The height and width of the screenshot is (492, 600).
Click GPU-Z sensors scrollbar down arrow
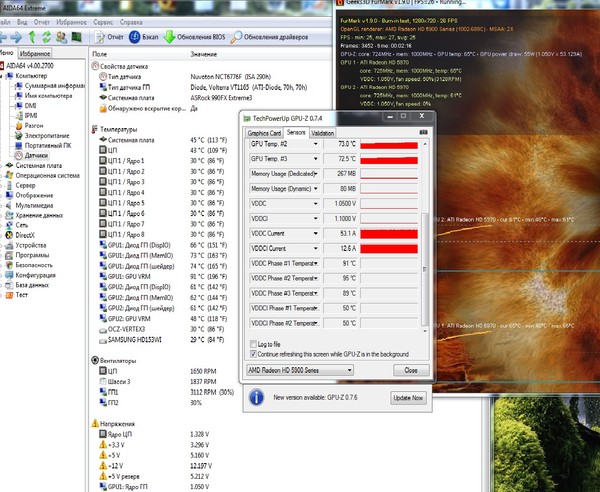[x=424, y=331]
